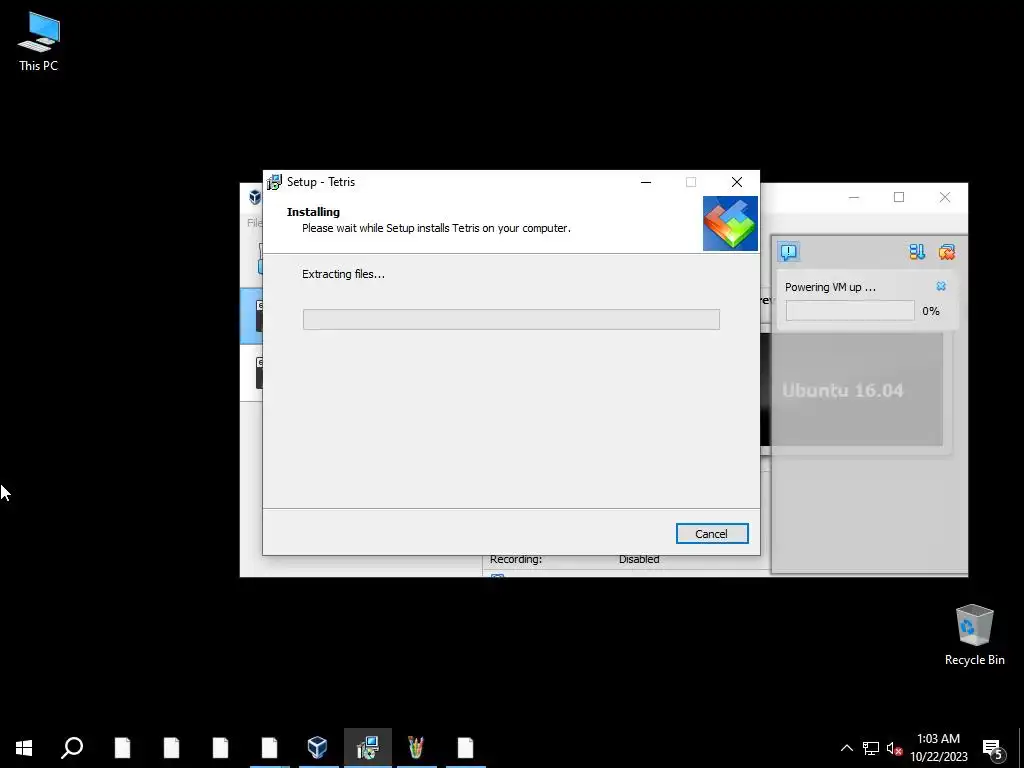This screenshot has width=1024, height=768.
Task: Minimize the VirtualBox Manager window
Action: coord(854,197)
